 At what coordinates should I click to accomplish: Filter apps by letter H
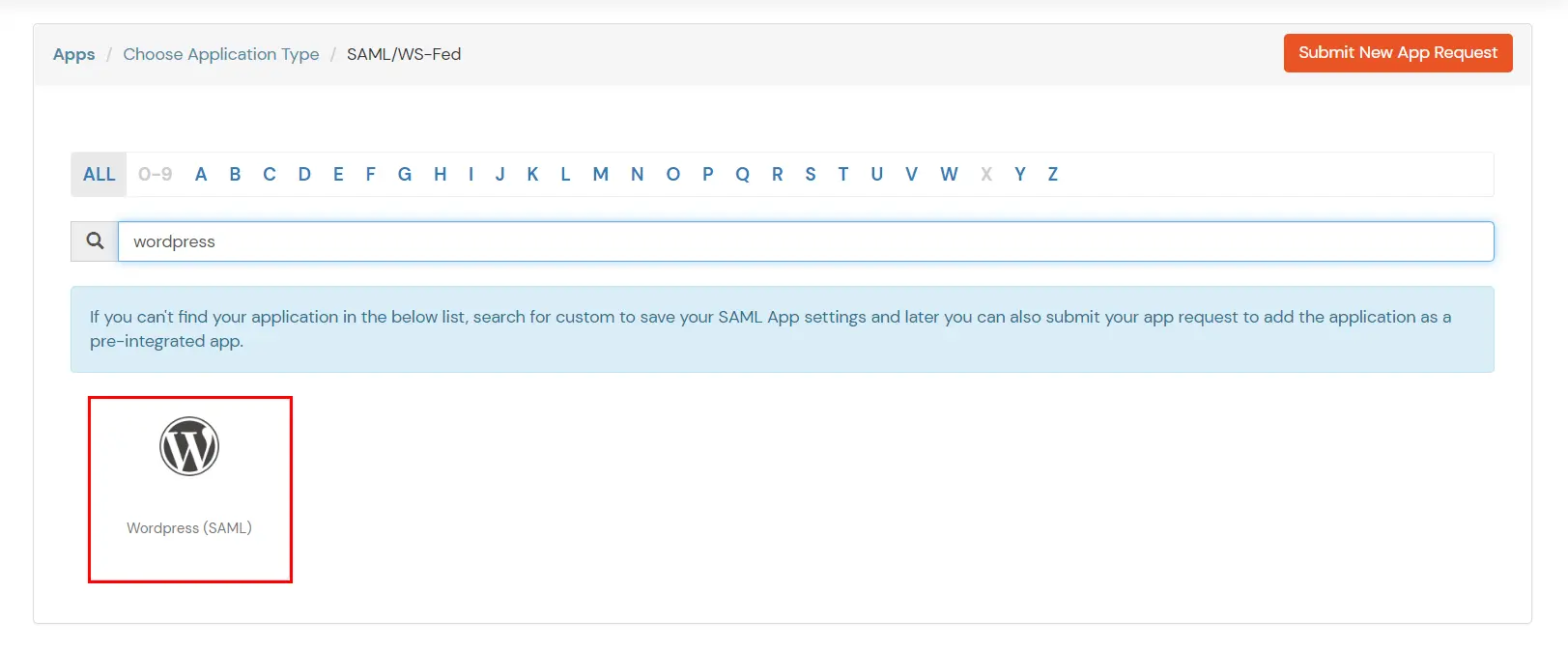click(441, 175)
